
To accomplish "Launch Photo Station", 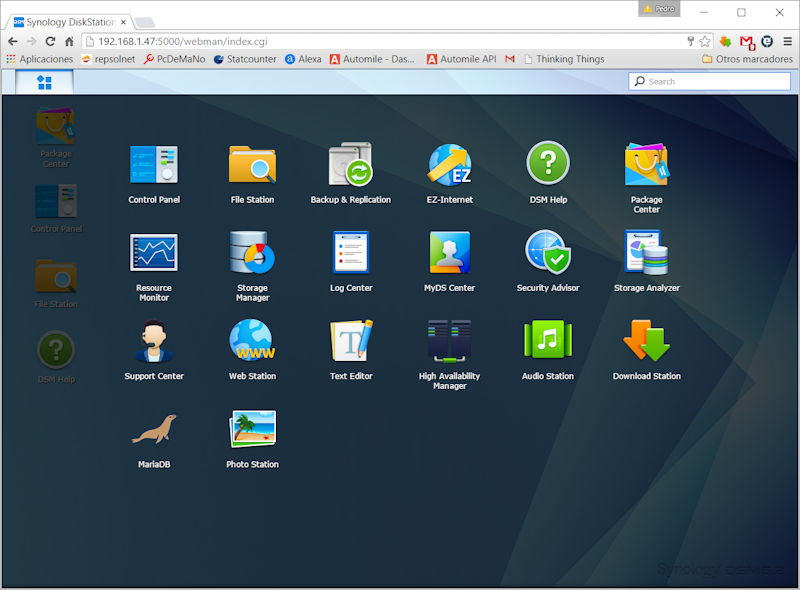I will [x=253, y=440].
